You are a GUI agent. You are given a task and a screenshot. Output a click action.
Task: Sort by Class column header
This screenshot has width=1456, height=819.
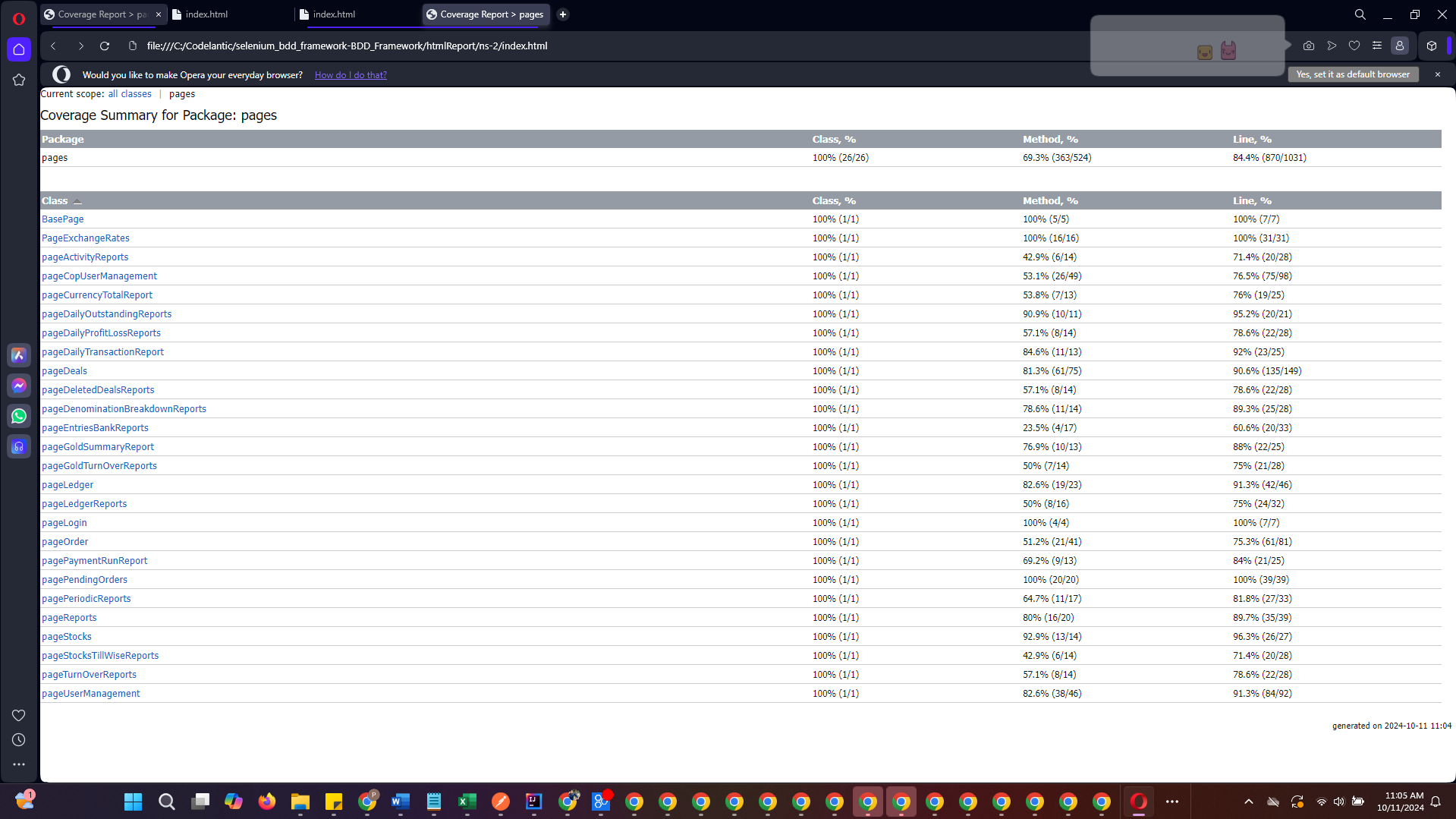pyautogui.click(x=55, y=201)
